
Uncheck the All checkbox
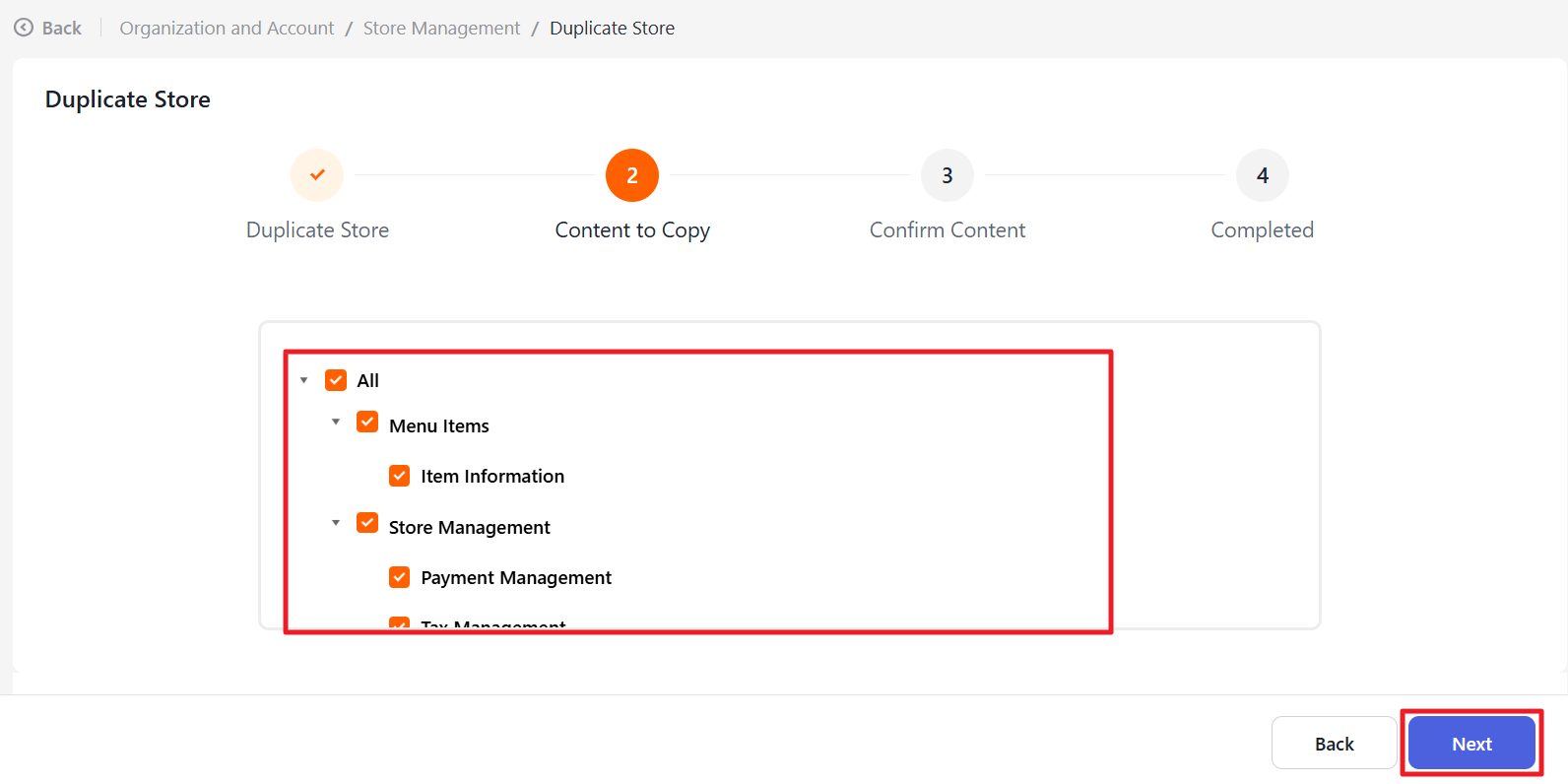coord(336,380)
